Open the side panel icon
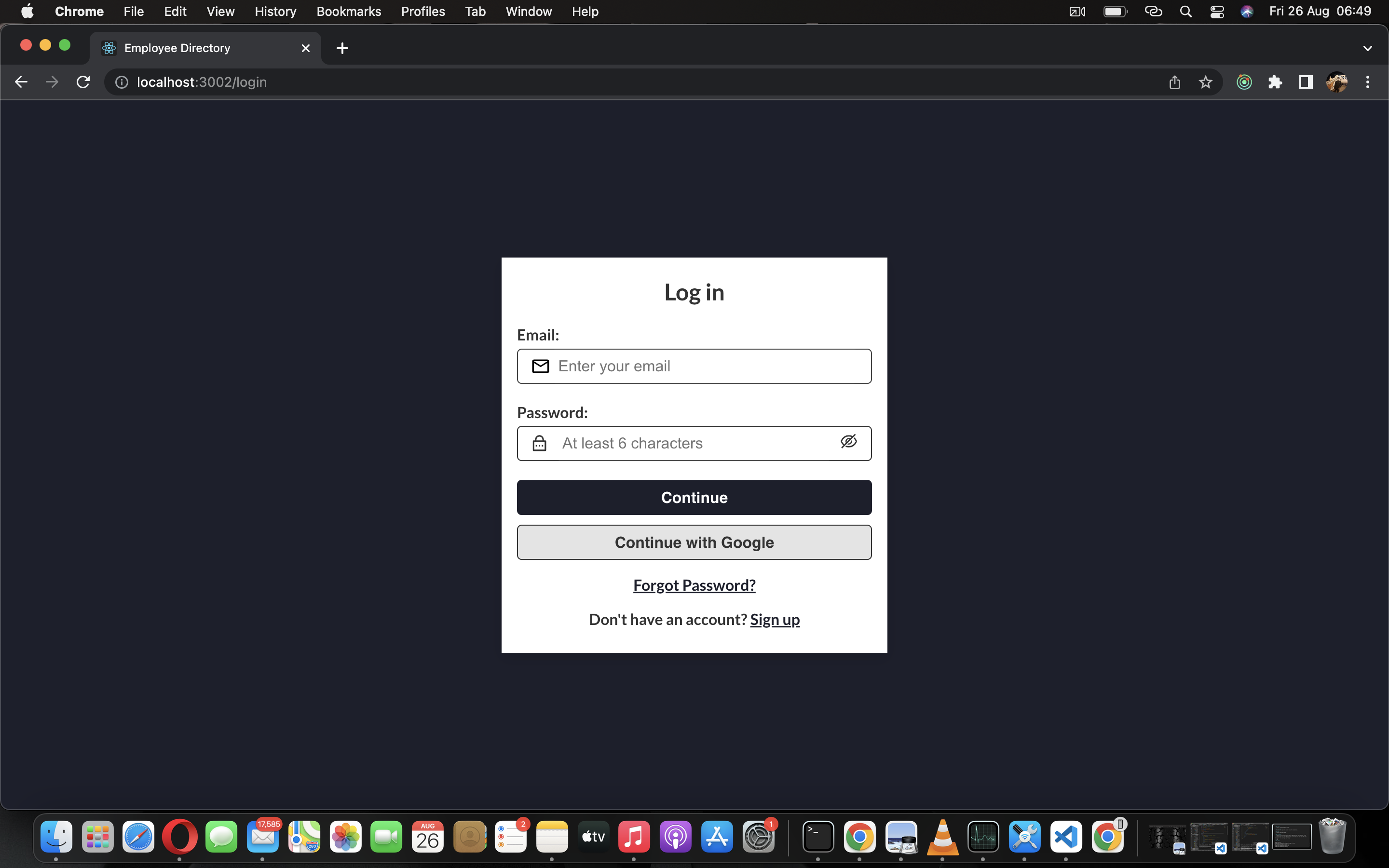 click(x=1305, y=82)
